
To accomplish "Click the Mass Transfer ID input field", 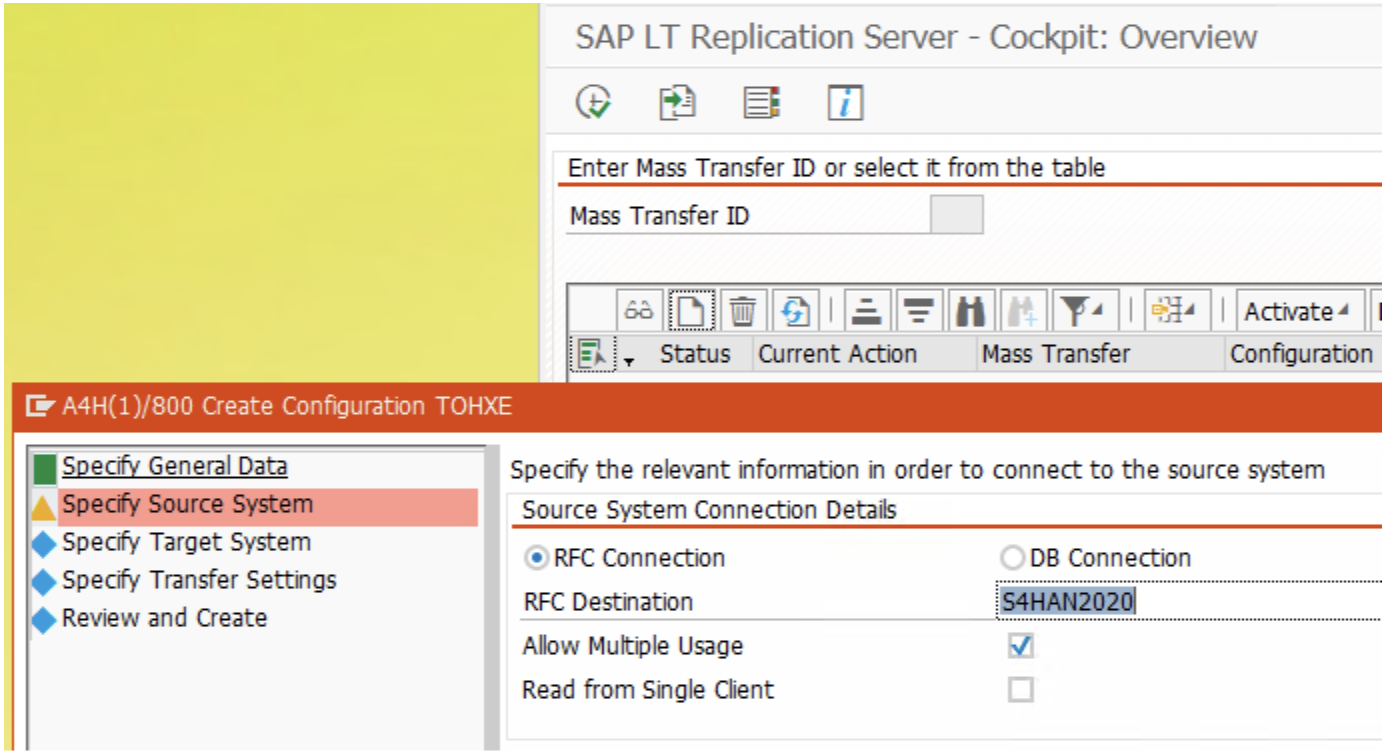I will point(956,215).
